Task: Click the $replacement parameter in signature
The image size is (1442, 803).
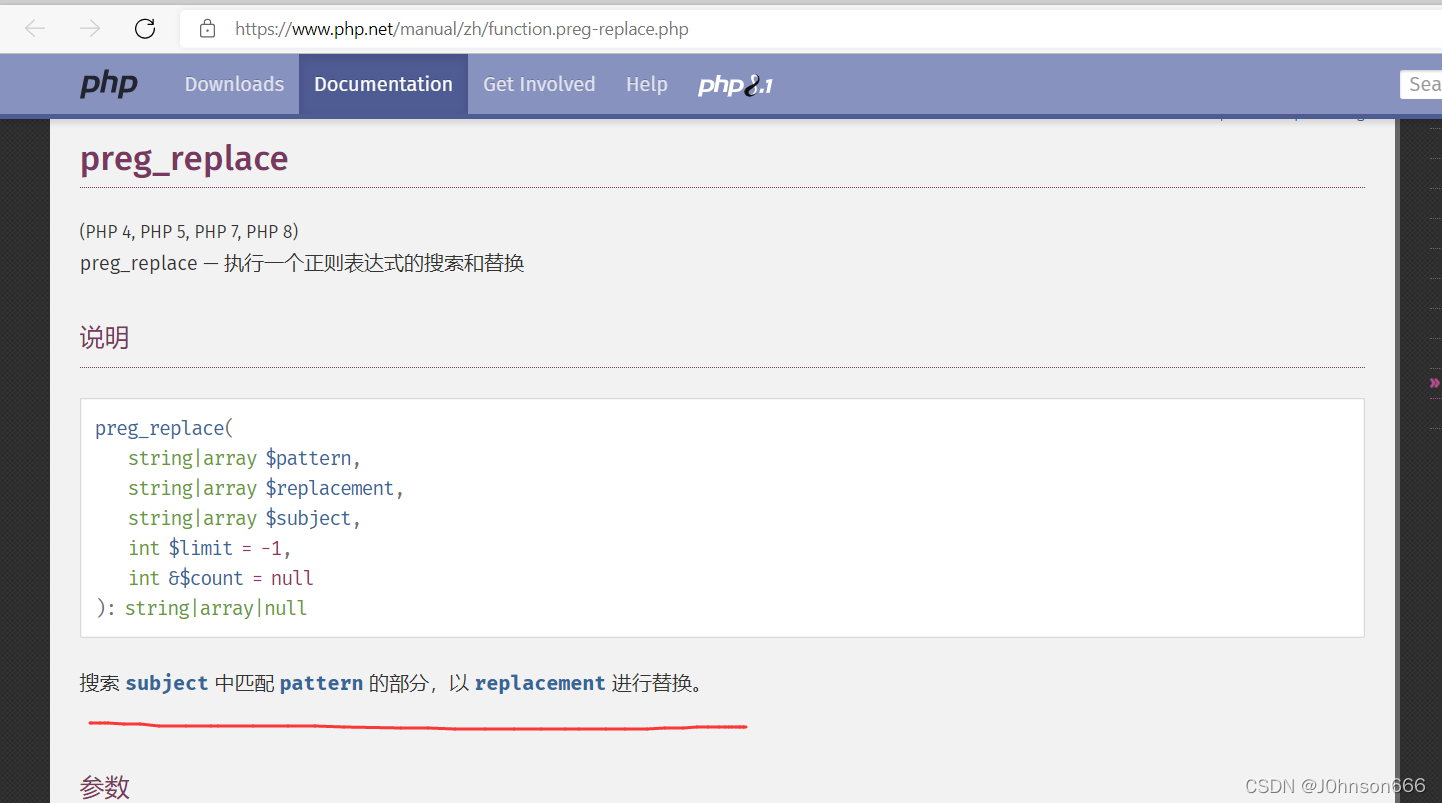Action: click(x=330, y=488)
